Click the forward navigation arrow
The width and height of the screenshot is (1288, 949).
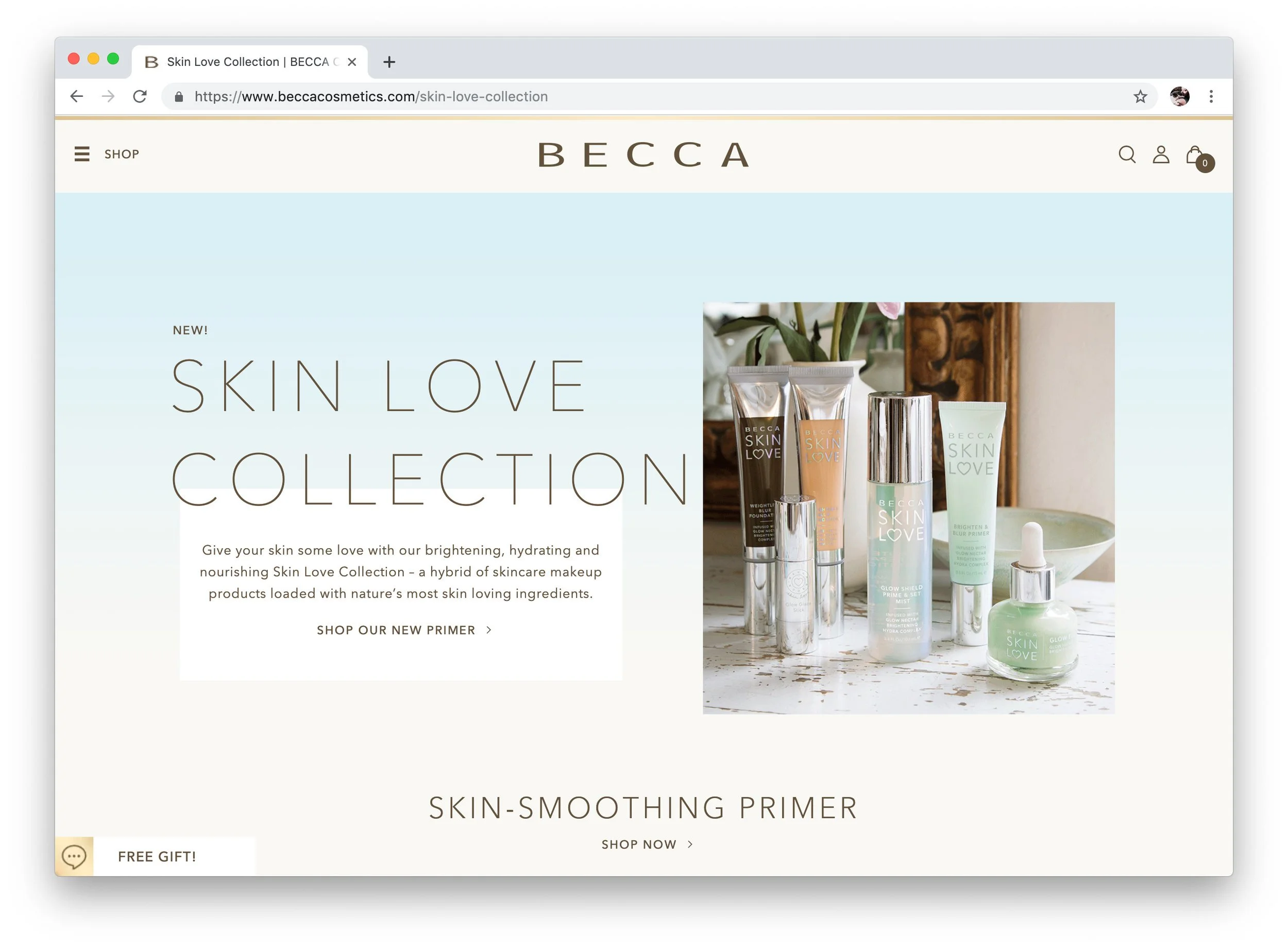coord(108,96)
